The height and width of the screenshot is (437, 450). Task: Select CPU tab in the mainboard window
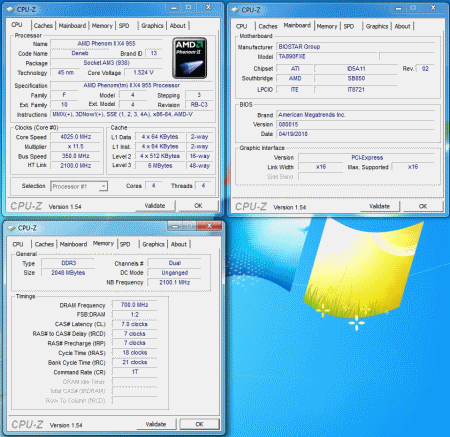click(x=242, y=26)
